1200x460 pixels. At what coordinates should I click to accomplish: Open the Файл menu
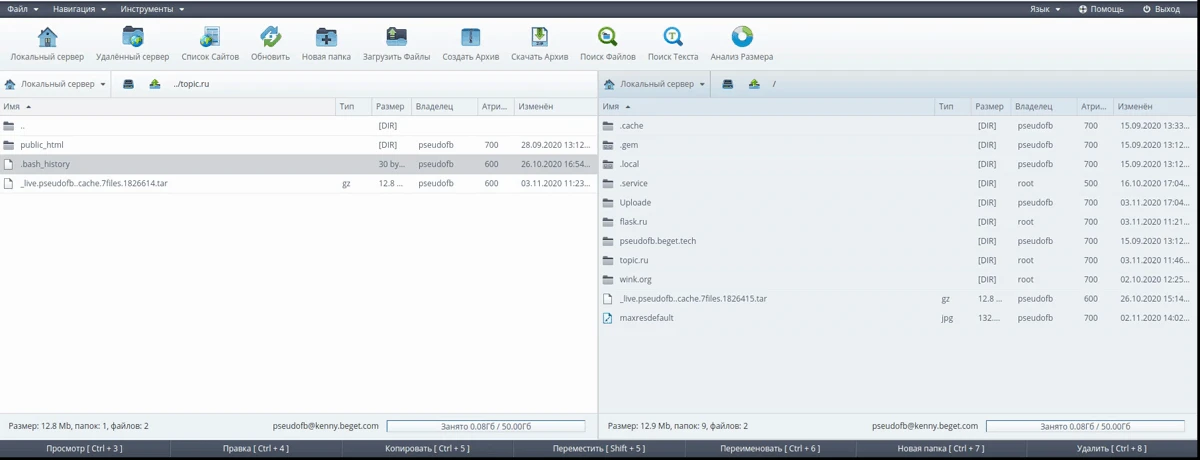[22, 8]
